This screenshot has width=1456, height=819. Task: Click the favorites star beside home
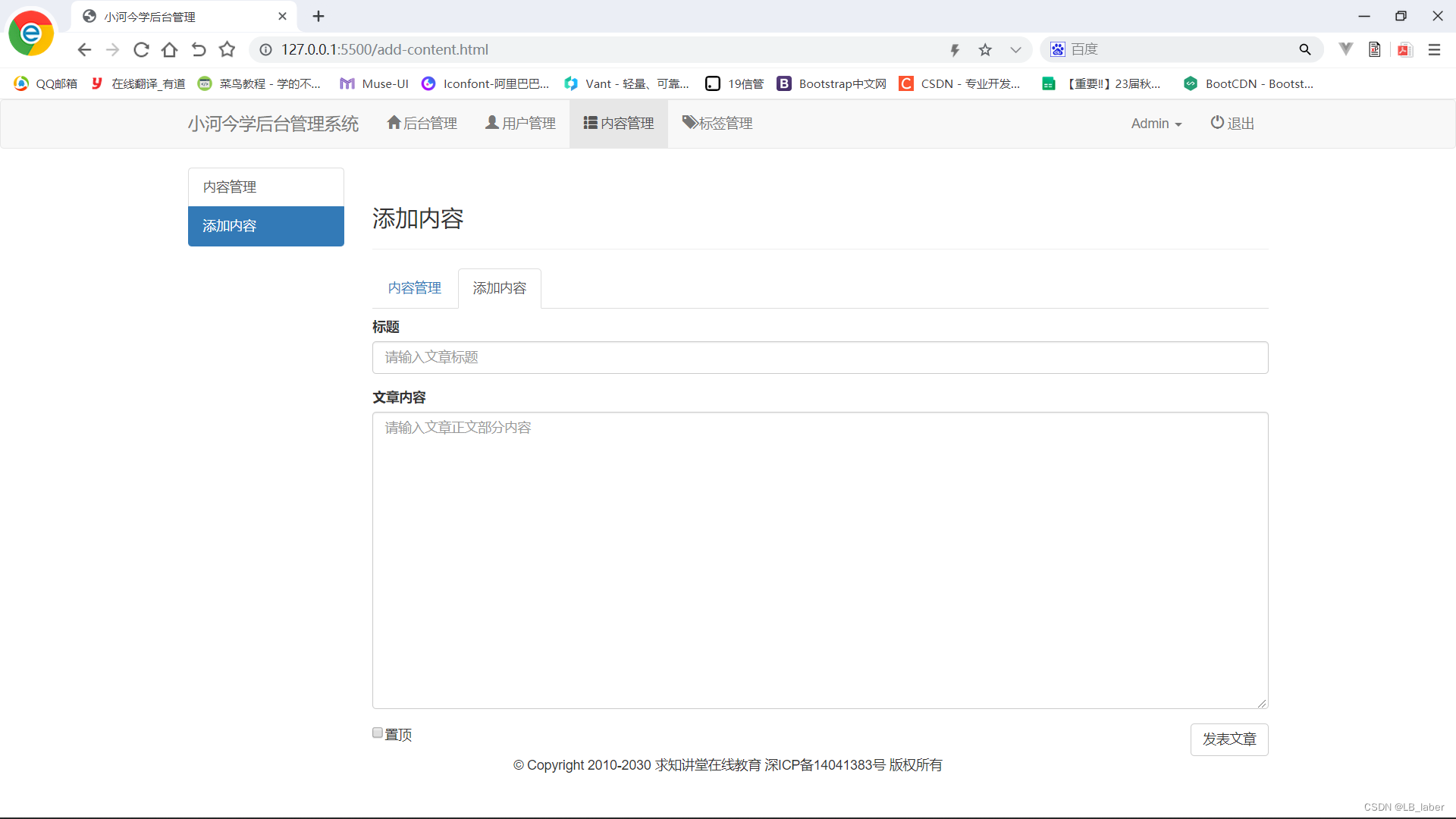coord(227,49)
